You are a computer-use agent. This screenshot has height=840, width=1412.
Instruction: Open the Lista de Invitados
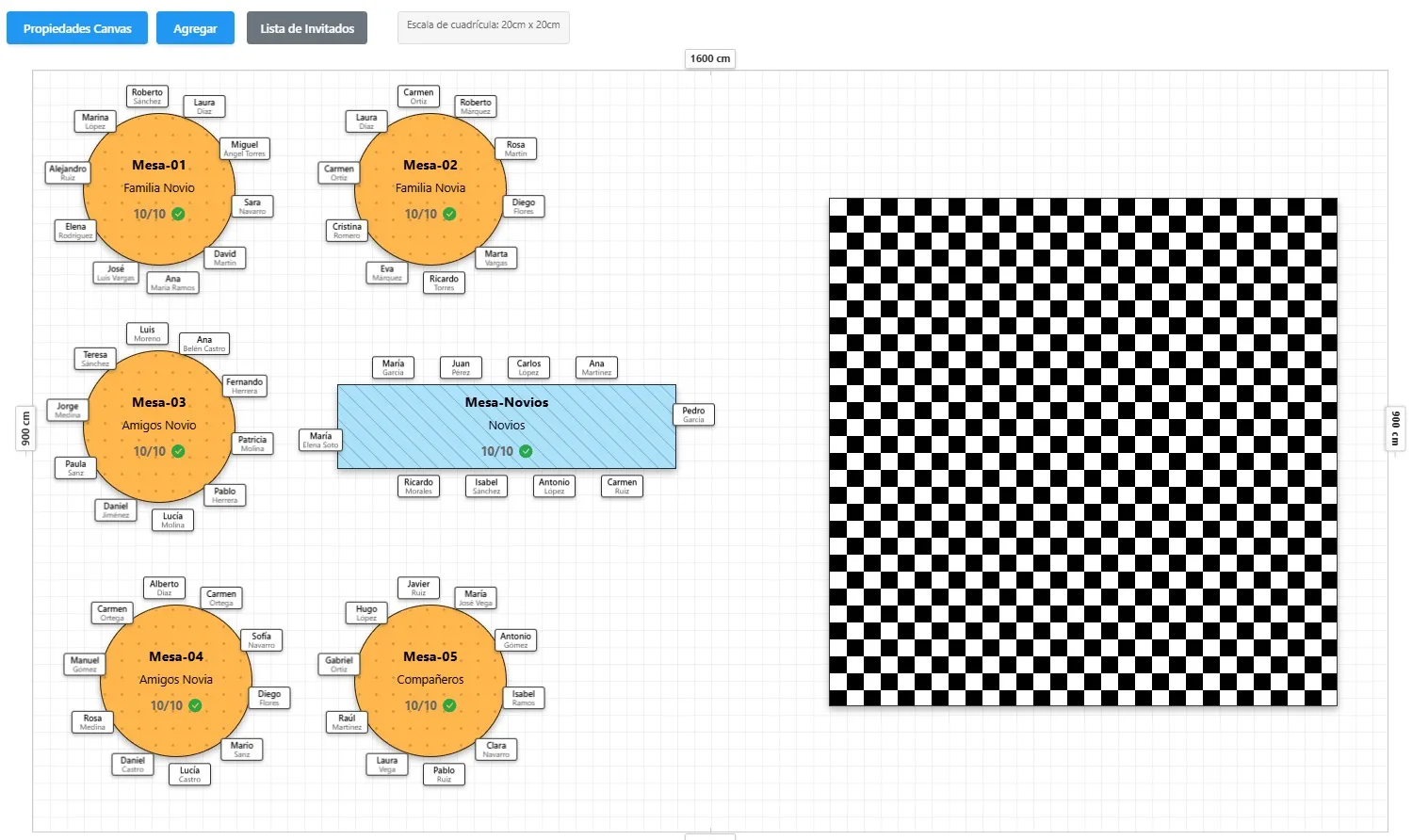(307, 28)
